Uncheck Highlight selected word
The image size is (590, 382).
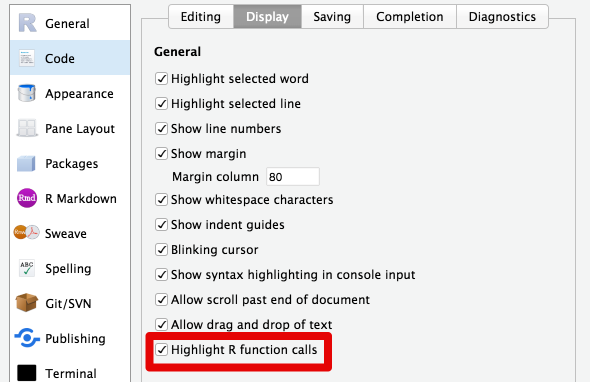161,79
